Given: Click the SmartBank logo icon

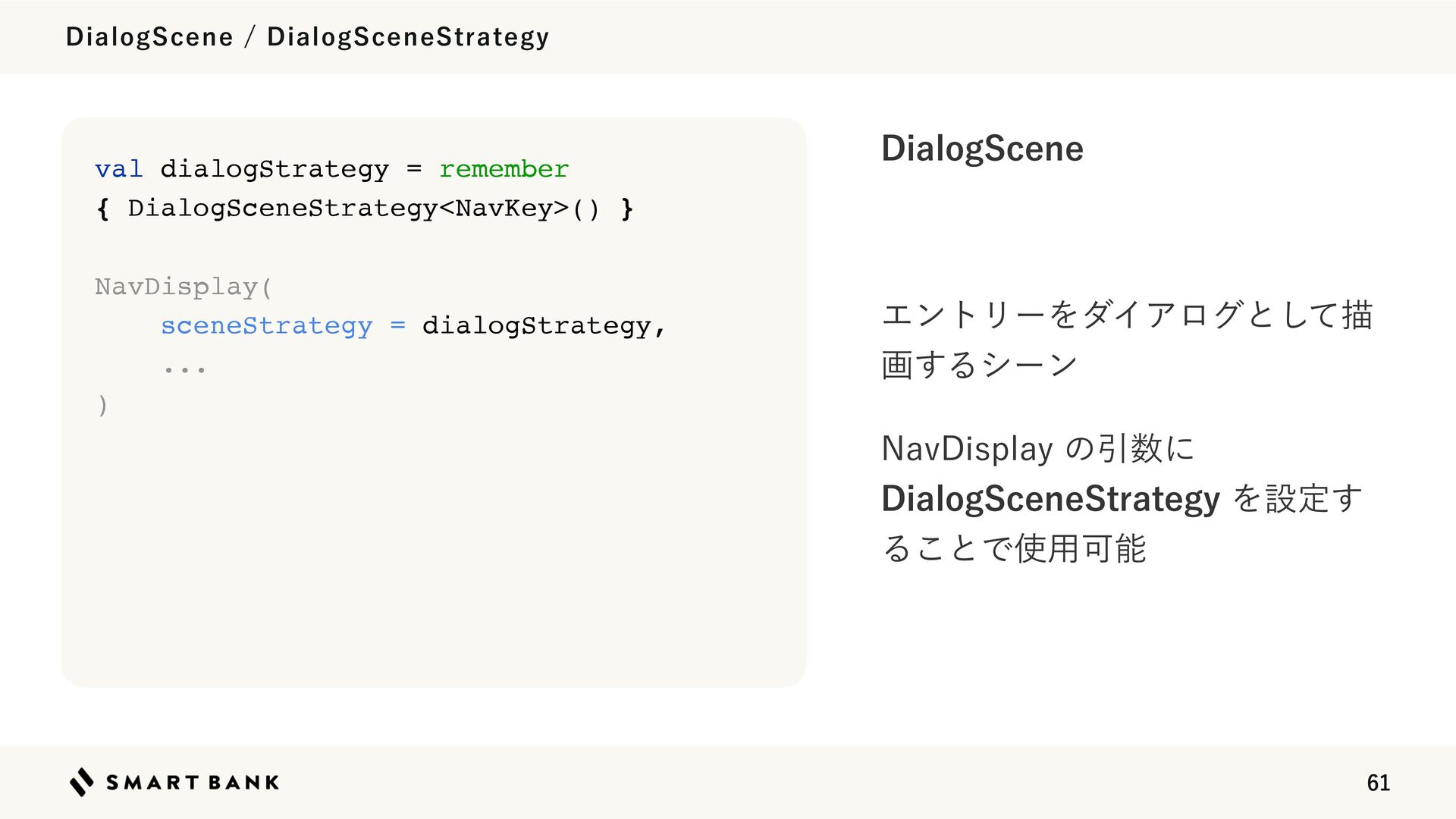Looking at the screenshot, I should (x=82, y=782).
